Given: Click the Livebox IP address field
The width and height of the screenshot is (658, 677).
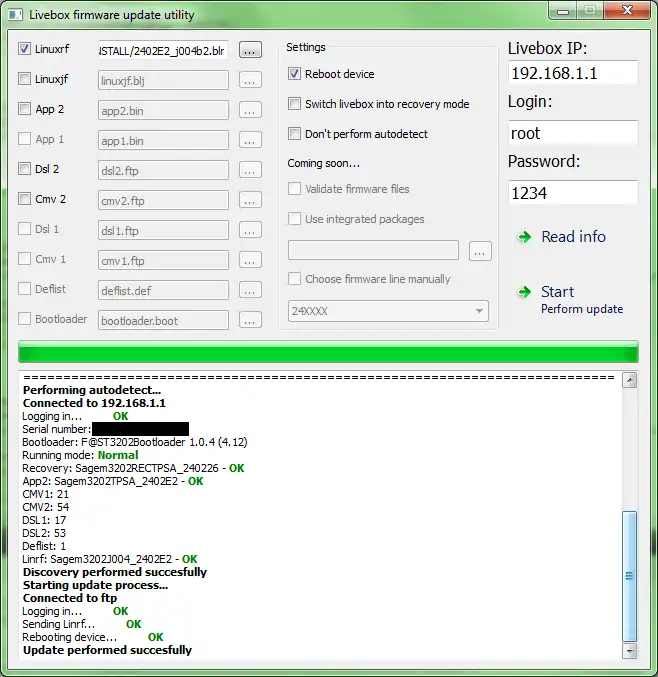Looking at the screenshot, I should pyautogui.click(x=573, y=73).
